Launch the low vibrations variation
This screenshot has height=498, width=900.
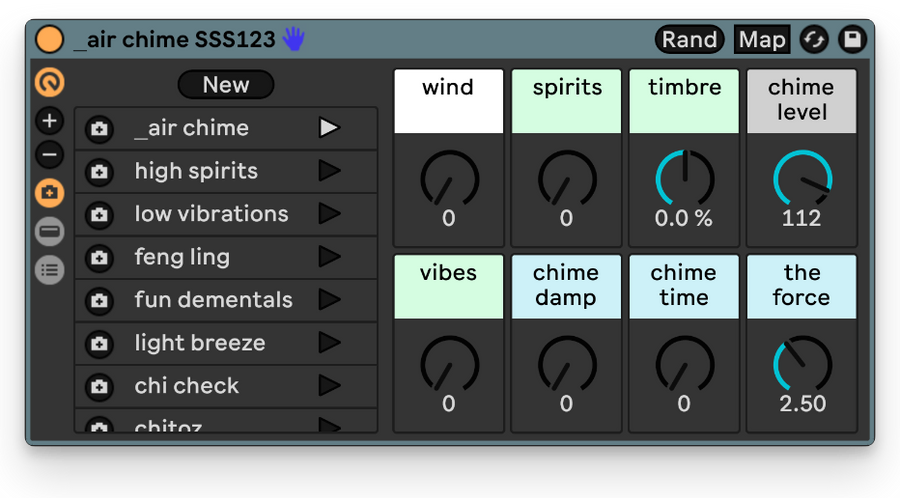click(329, 214)
